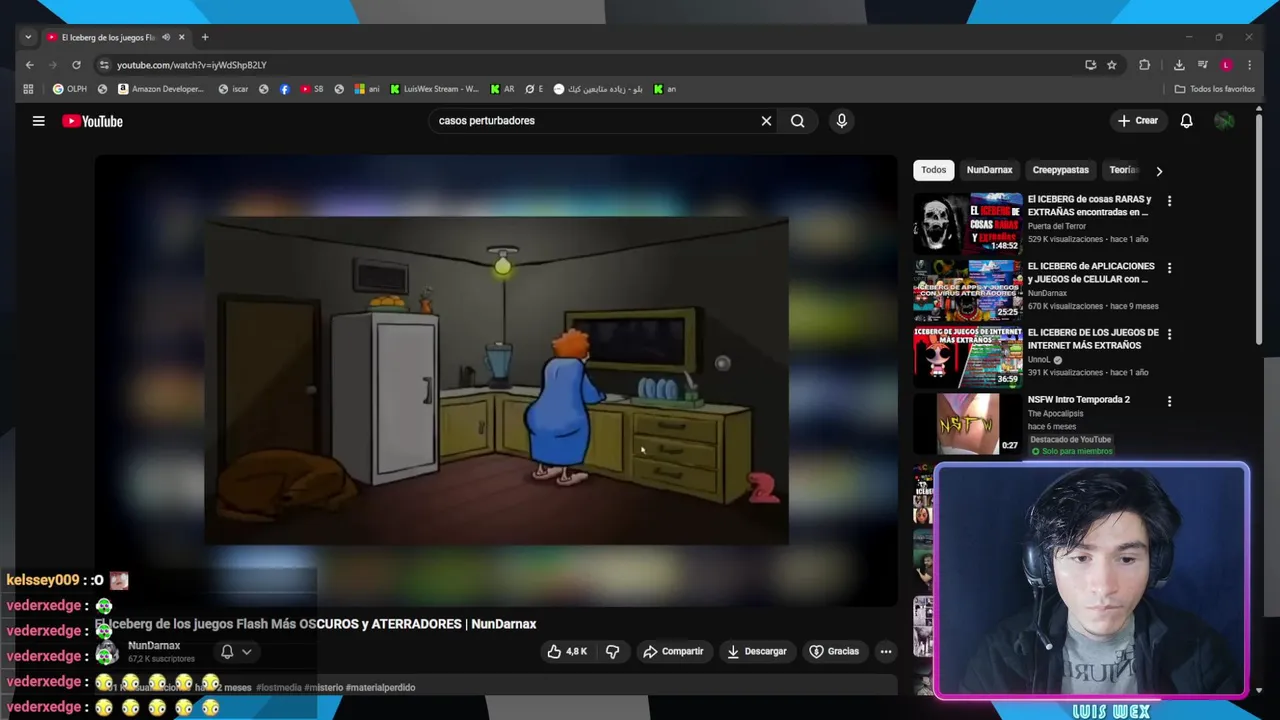This screenshot has width=1280, height=720.
Task: Select the Todos filter chip
Action: 933,170
